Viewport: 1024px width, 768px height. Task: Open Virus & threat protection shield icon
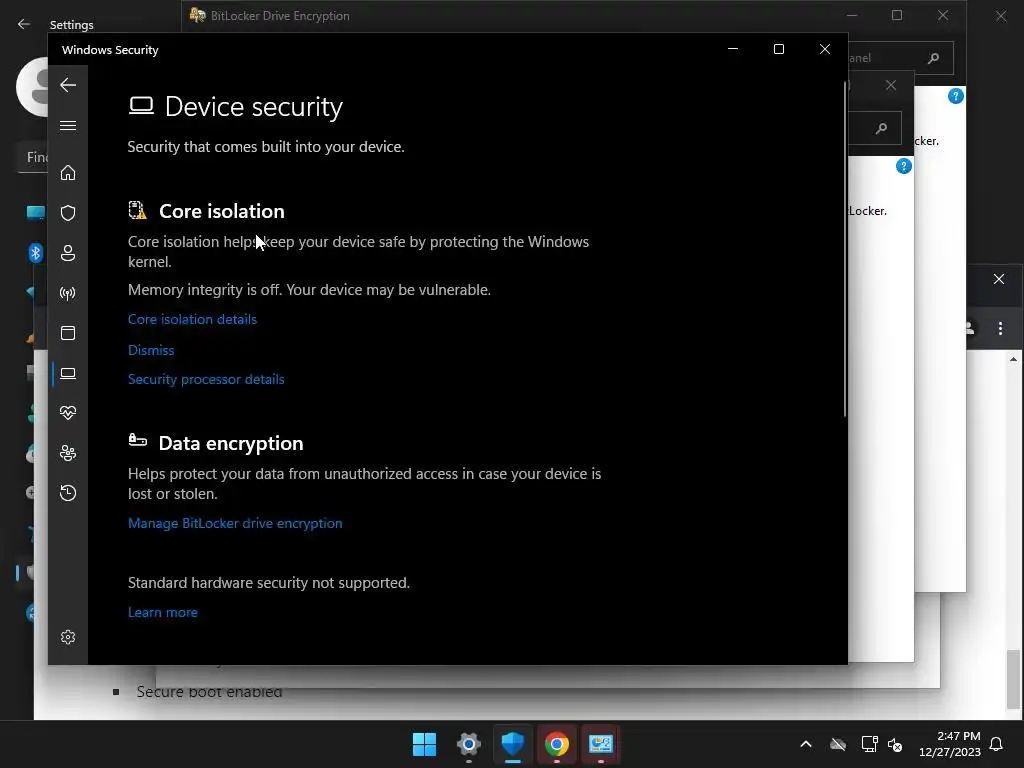point(68,213)
